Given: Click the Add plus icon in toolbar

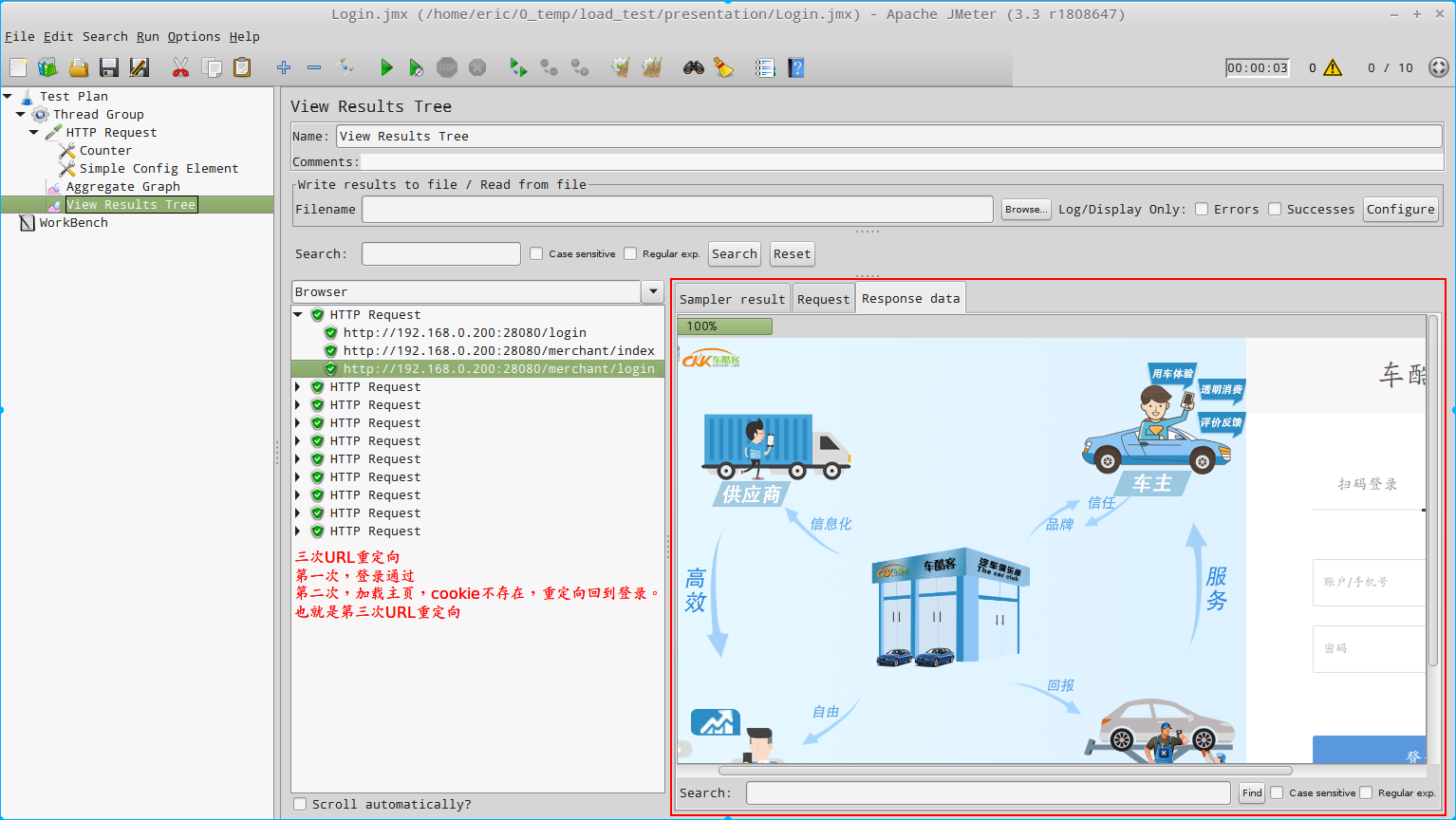Looking at the screenshot, I should pyautogui.click(x=283, y=67).
